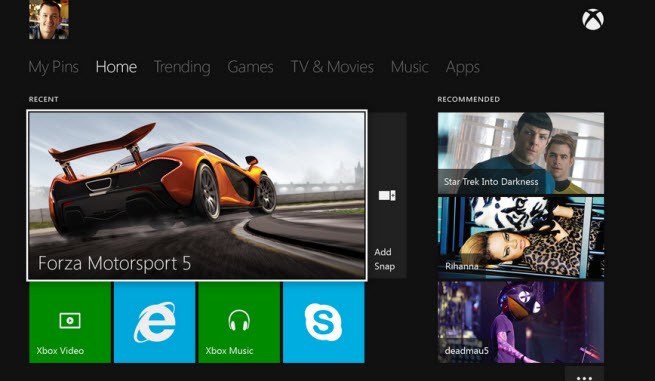
Task: Open the Music tab
Action: pos(410,67)
